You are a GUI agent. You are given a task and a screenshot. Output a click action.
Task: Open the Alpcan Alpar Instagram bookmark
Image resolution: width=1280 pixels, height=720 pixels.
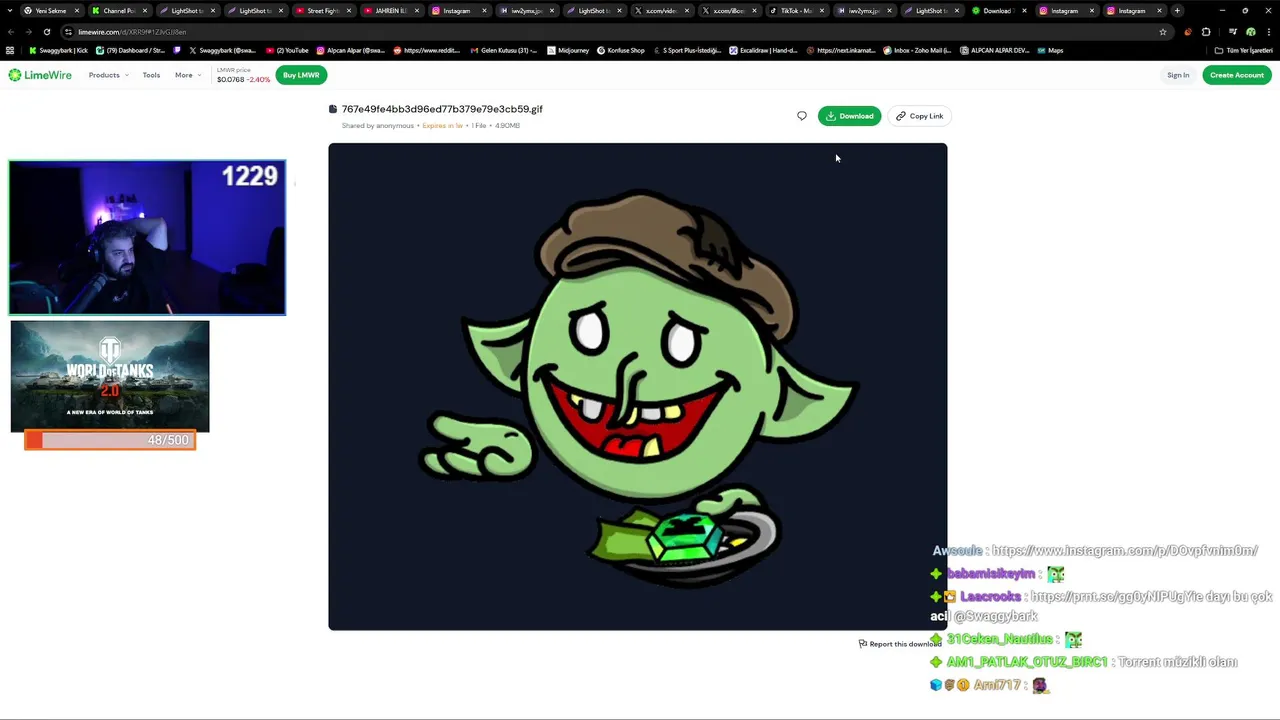[351, 50]
